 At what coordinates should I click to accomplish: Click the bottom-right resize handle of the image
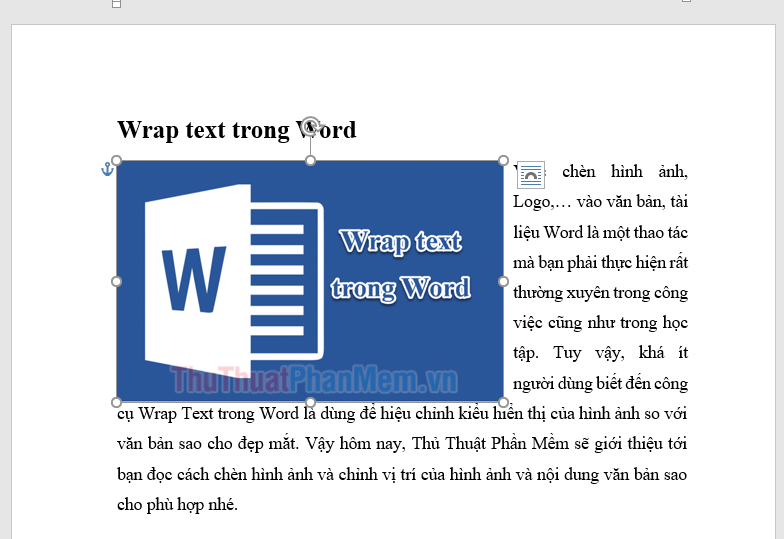tap(504, 402)
